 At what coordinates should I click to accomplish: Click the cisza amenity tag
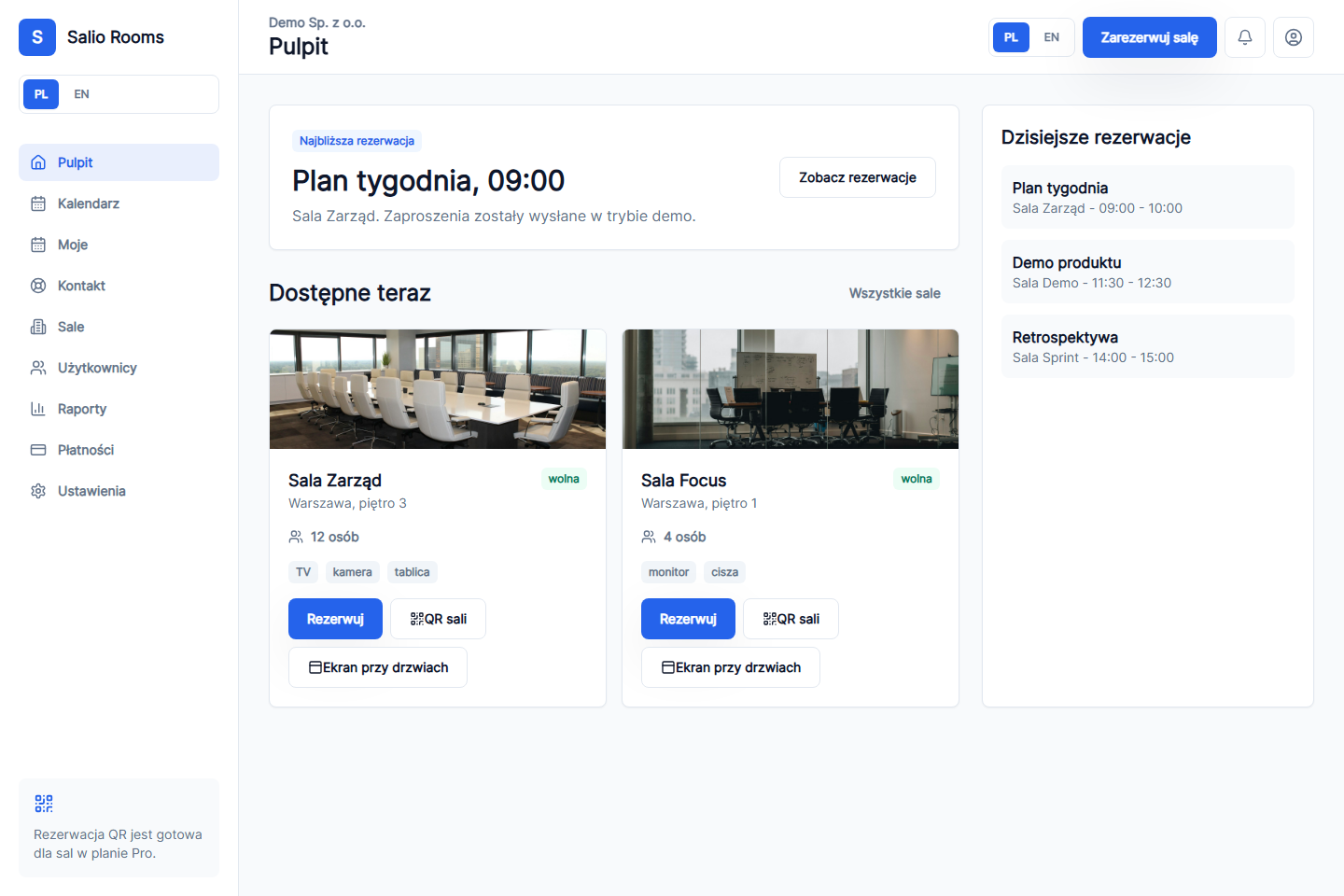[x=724, y=572]
